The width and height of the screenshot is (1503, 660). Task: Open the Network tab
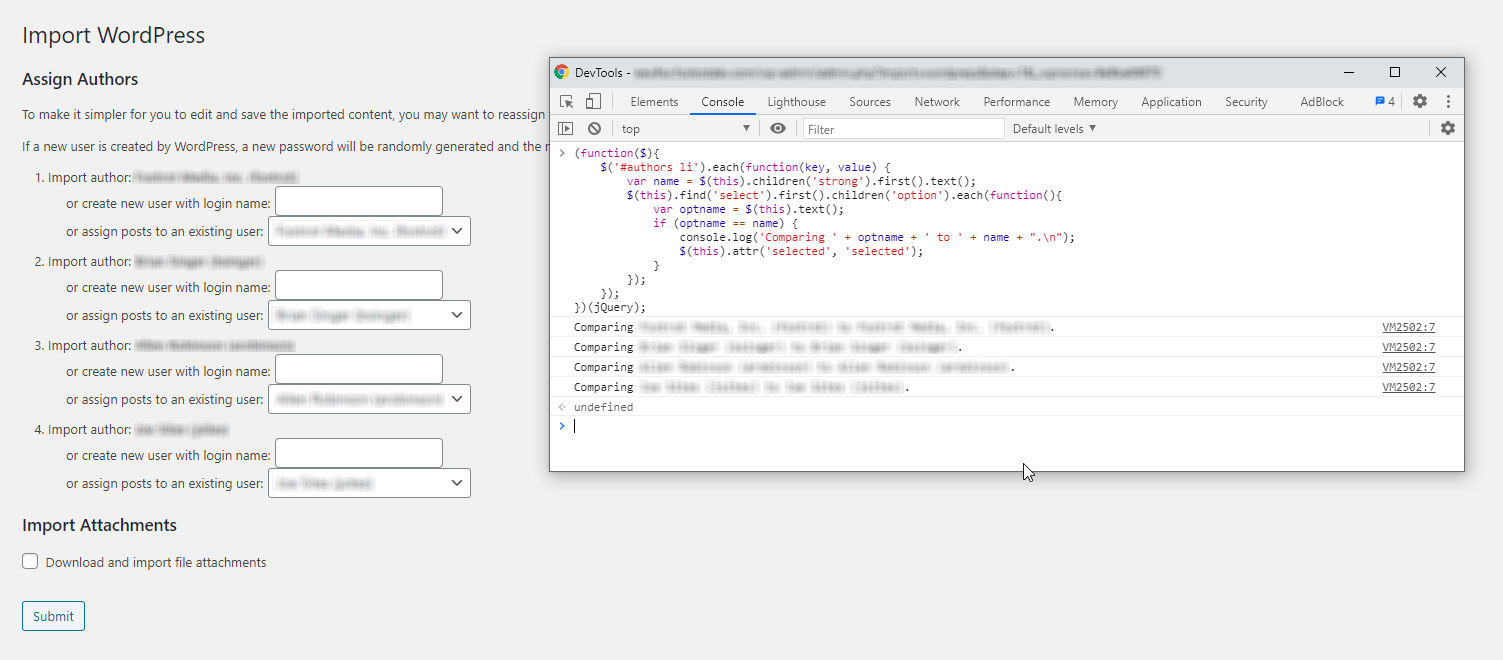(x=937, y=101)
